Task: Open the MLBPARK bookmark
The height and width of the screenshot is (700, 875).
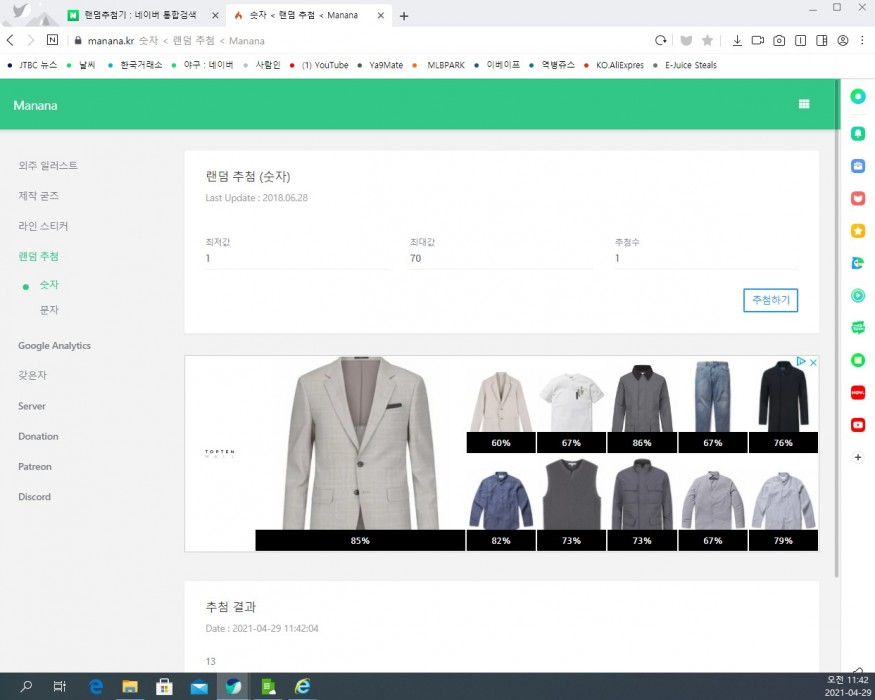Action: tap(439, 65)
